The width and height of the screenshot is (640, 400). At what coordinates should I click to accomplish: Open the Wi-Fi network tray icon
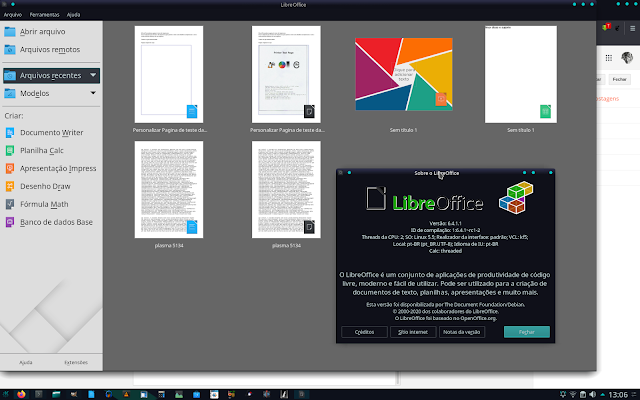click(x=573, y=394)
